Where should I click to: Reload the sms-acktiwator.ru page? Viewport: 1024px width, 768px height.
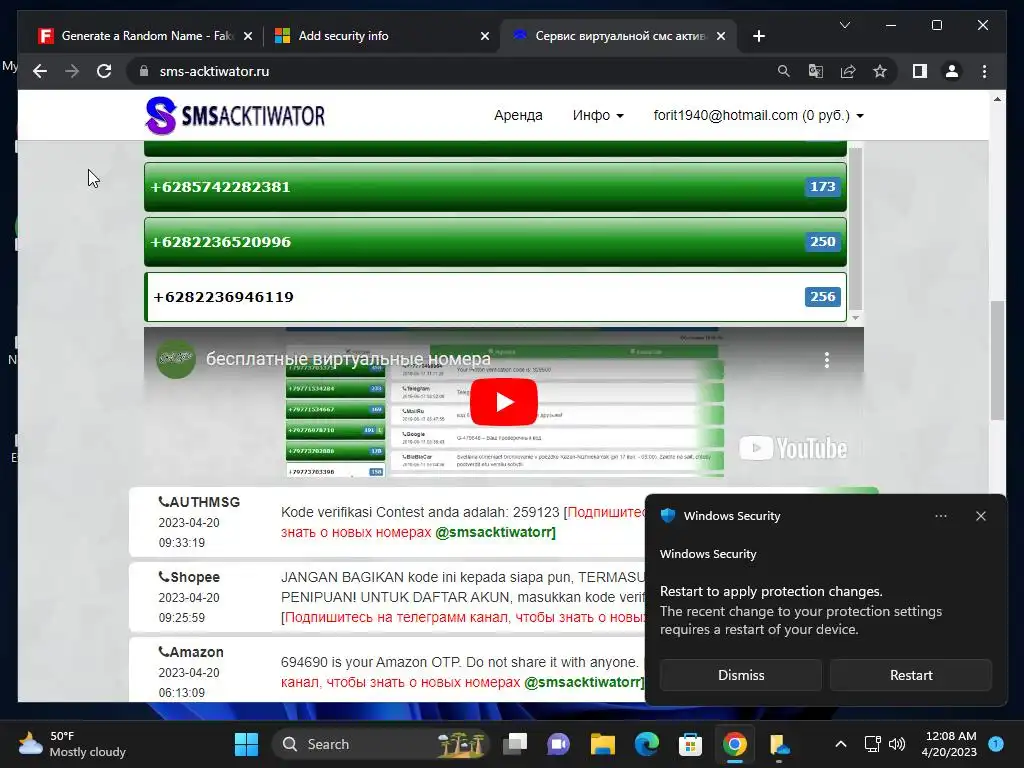pos(104,71)
